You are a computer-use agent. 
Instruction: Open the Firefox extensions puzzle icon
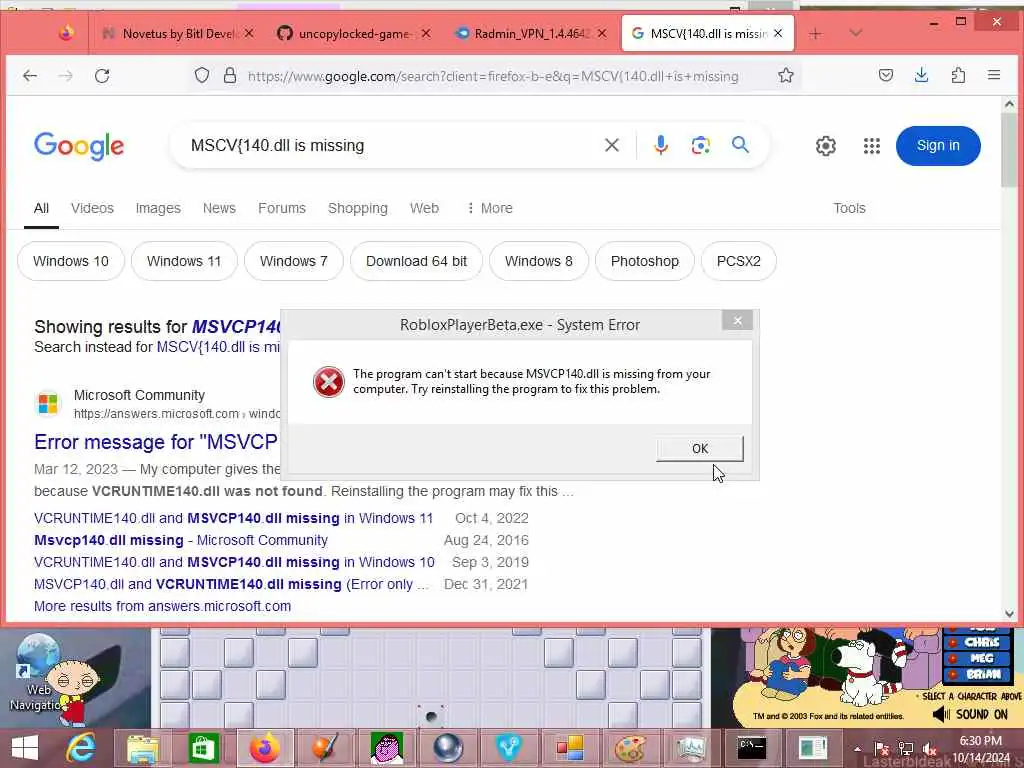tap(958, 76)
